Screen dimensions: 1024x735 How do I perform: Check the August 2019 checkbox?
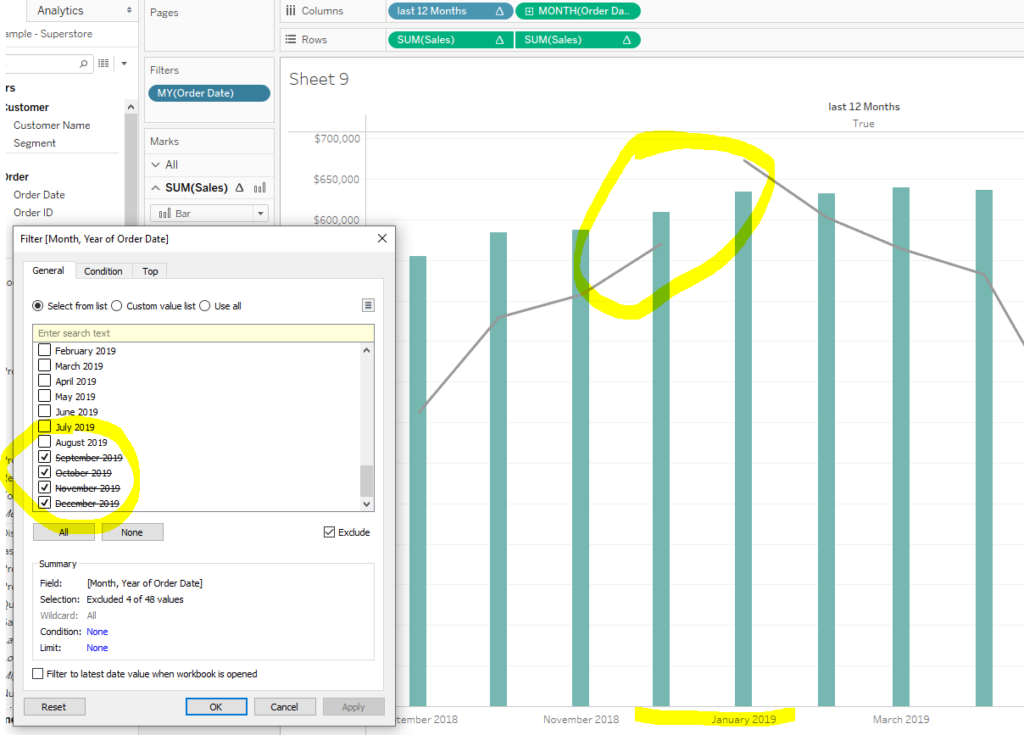click(44, 442)
